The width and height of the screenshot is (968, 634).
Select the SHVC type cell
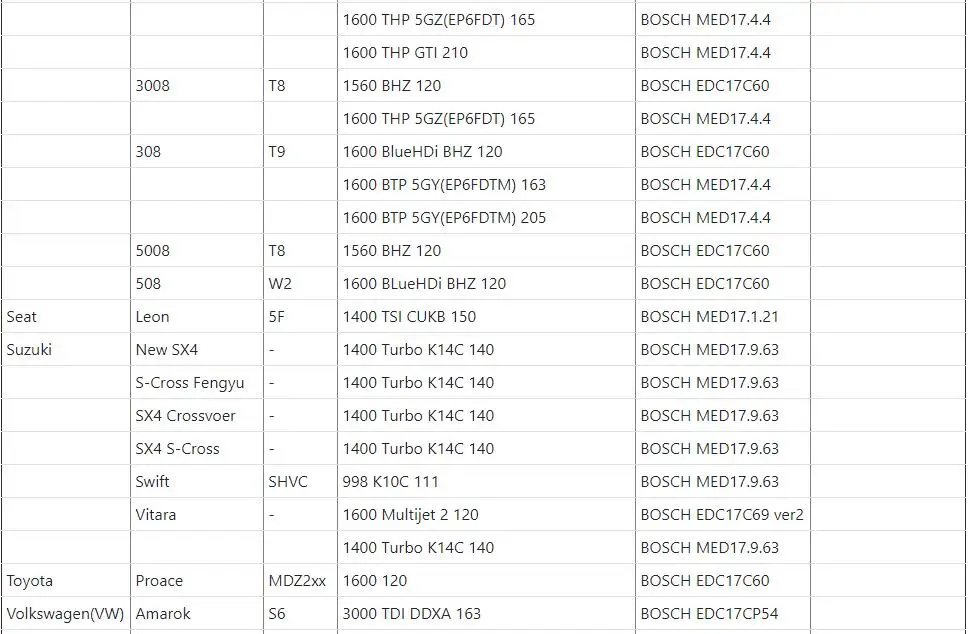pos(301,482)
